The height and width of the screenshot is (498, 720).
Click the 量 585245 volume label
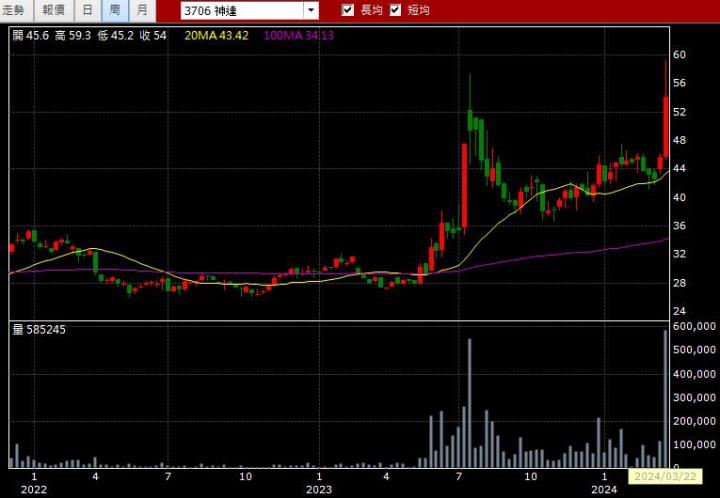click(38, 329)
